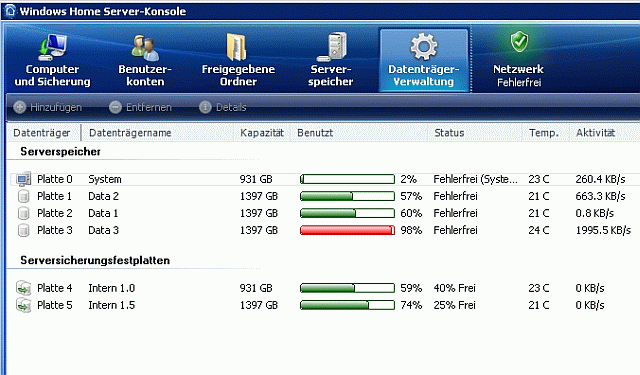Click the 'Data 3' disk name

click(104, 230)
